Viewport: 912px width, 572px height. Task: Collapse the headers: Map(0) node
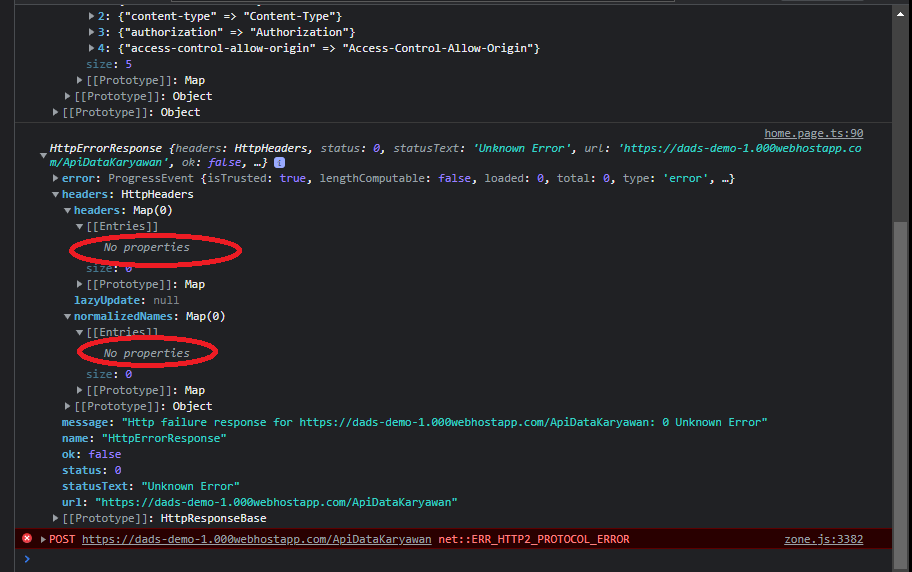pyautogui.click(x=67, y=210)
